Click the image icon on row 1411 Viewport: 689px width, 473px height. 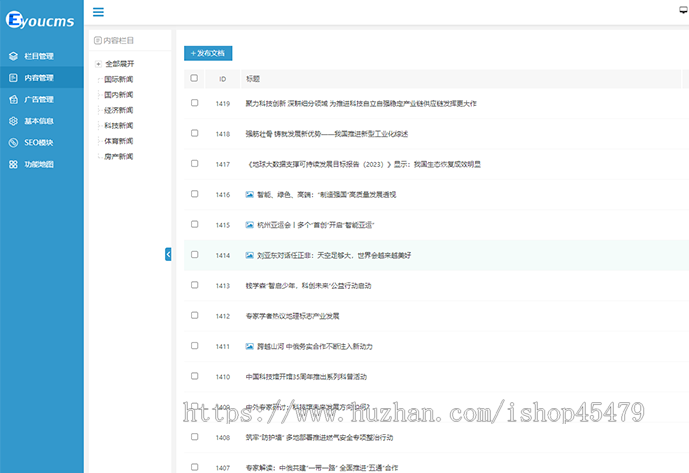[x=250, y=346]
